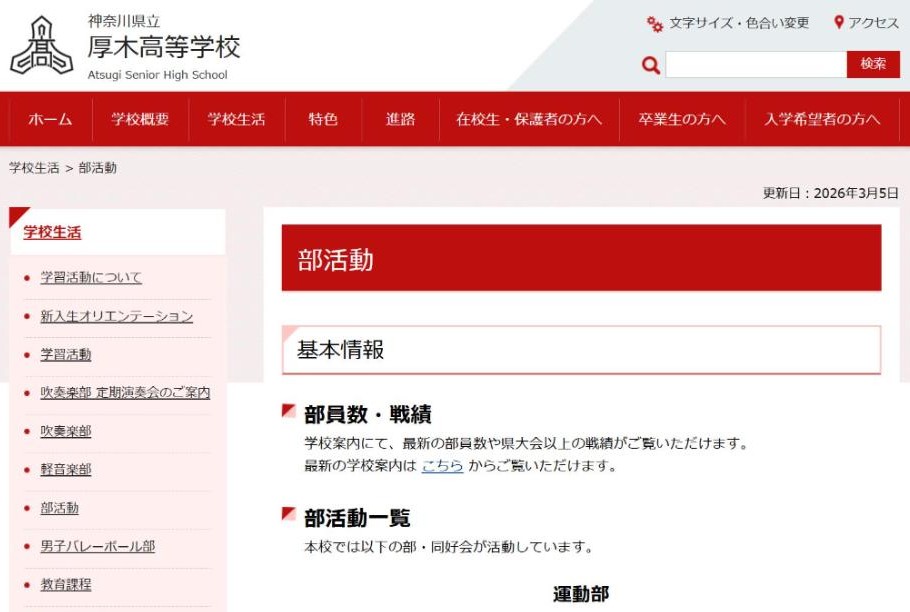
Task: Click the Atsugi Senior High School crest logo
Action: [42, 46]
